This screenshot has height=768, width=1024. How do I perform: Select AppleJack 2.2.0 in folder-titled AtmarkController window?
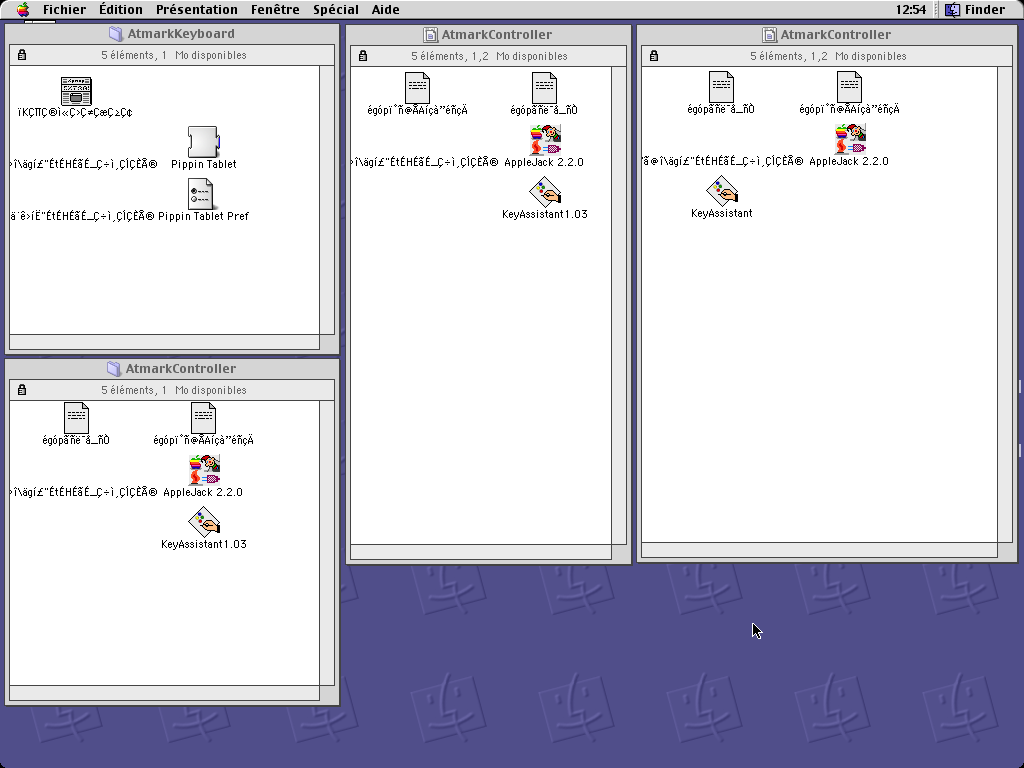(x=204, y=470)
